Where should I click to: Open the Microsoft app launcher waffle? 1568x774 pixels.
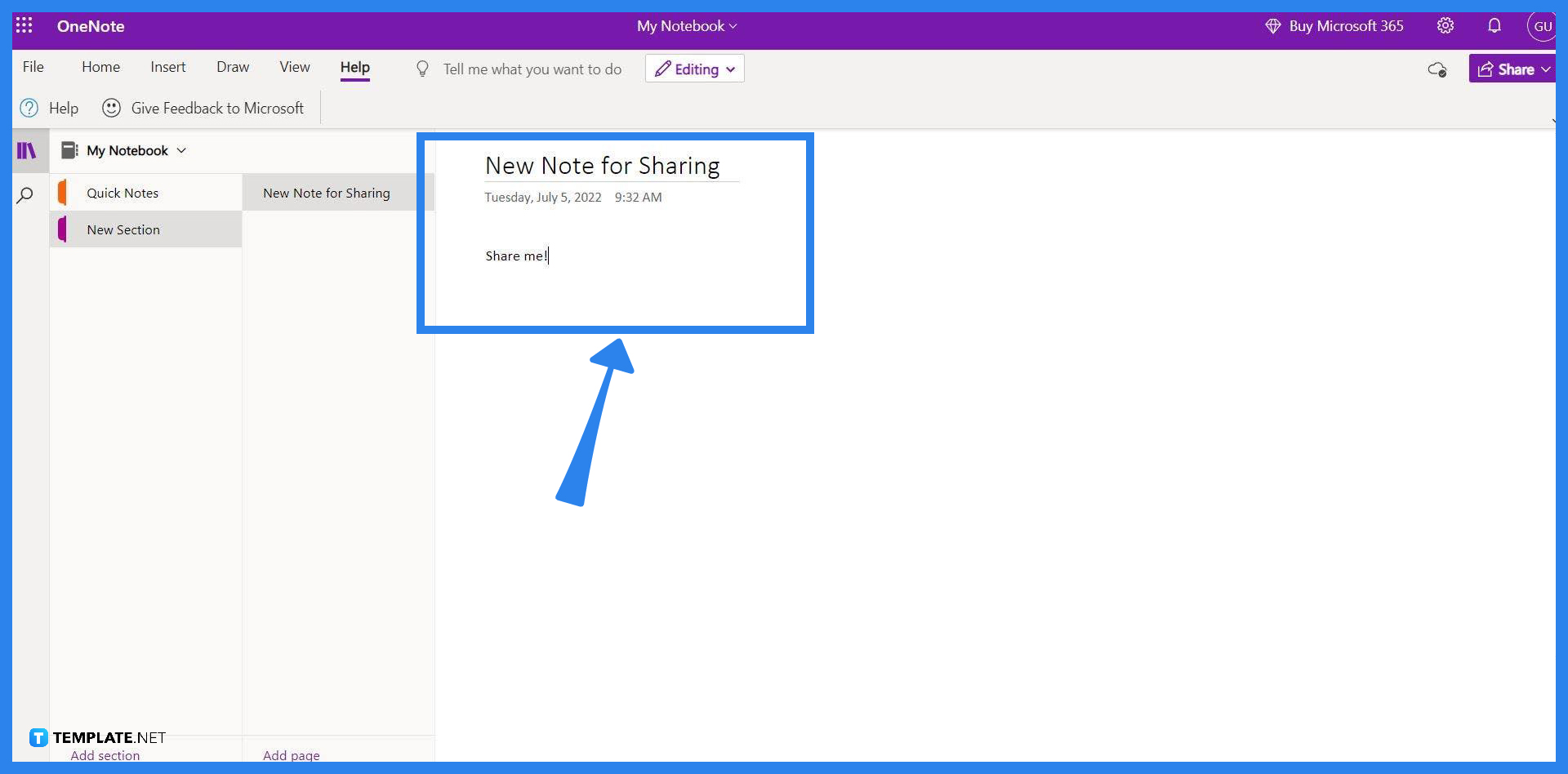(24, 25)
